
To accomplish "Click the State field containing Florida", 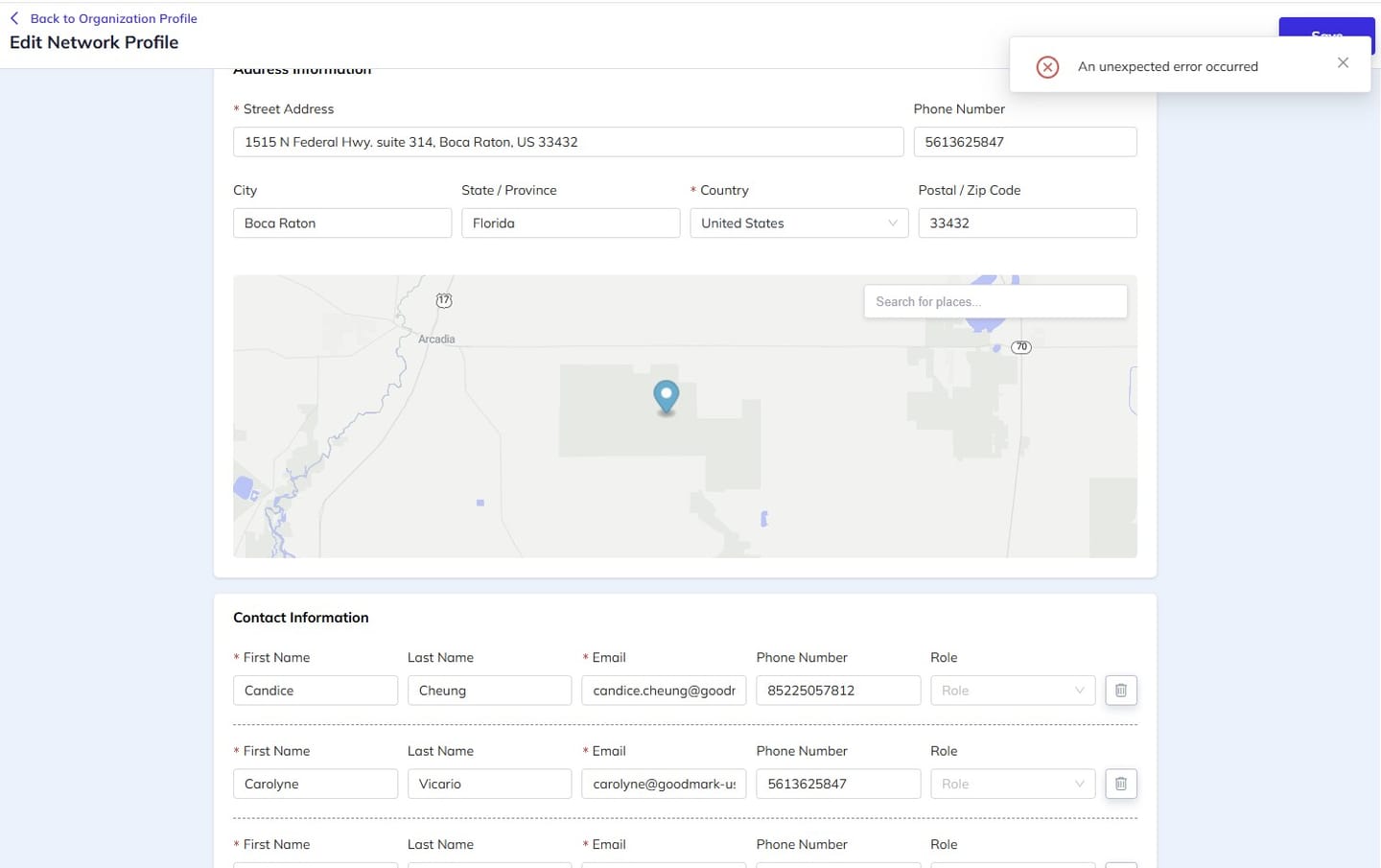I will point(571,223).
